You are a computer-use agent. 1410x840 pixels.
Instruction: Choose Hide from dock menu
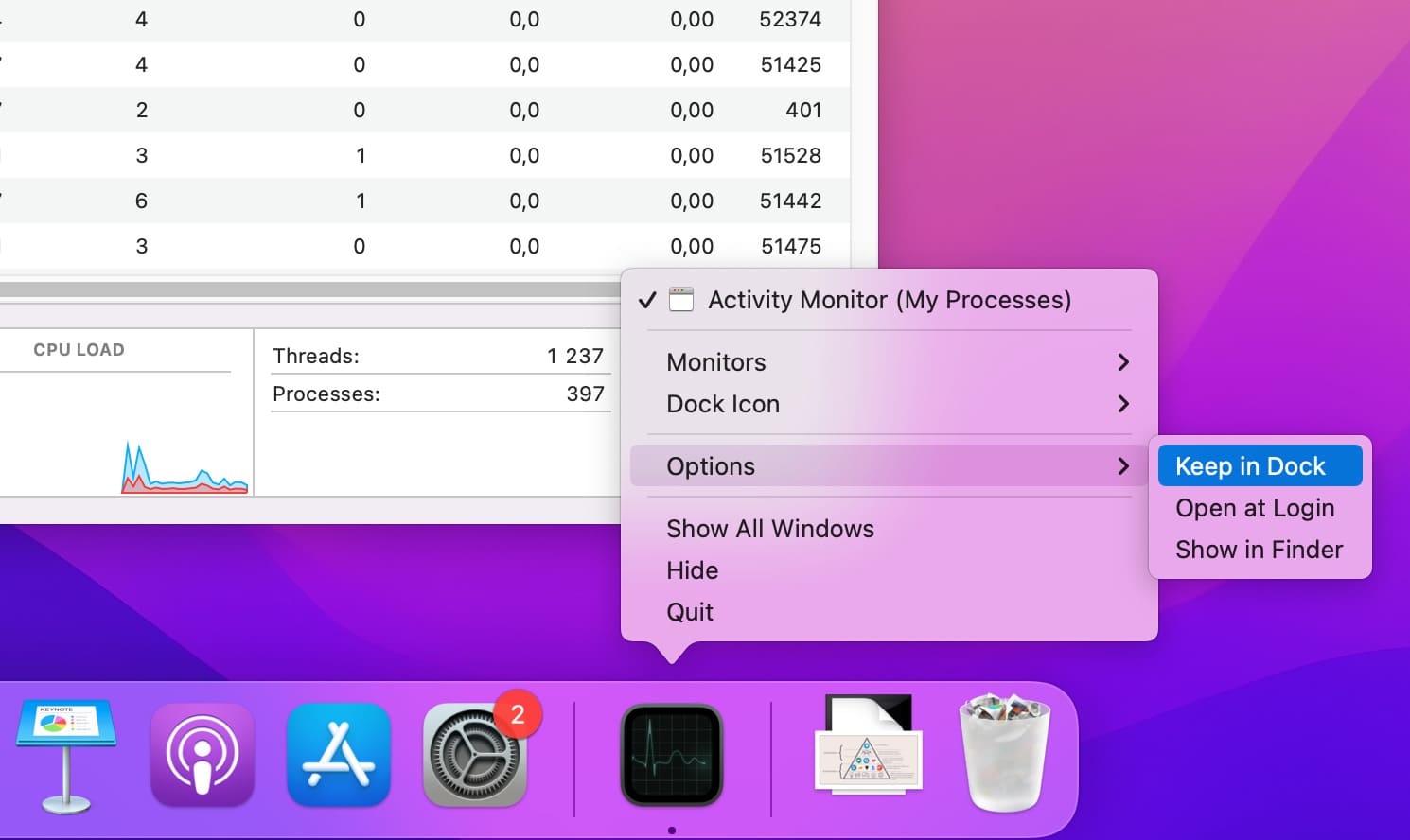point(890,570)
